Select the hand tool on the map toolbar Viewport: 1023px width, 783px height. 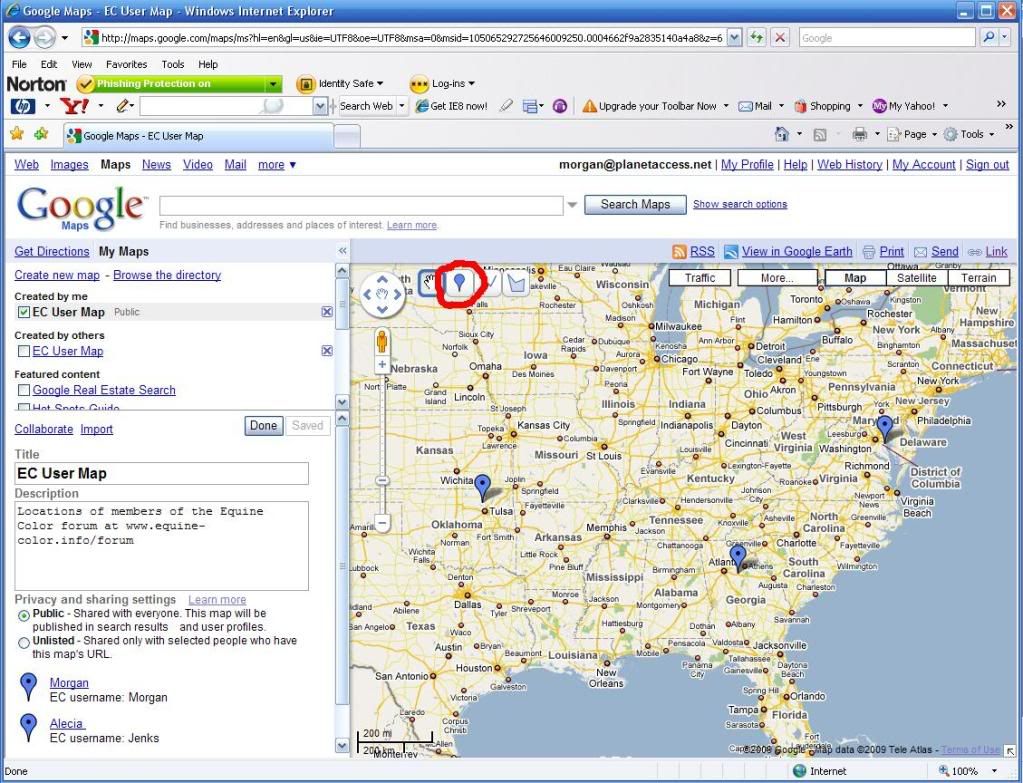(430, 283)
